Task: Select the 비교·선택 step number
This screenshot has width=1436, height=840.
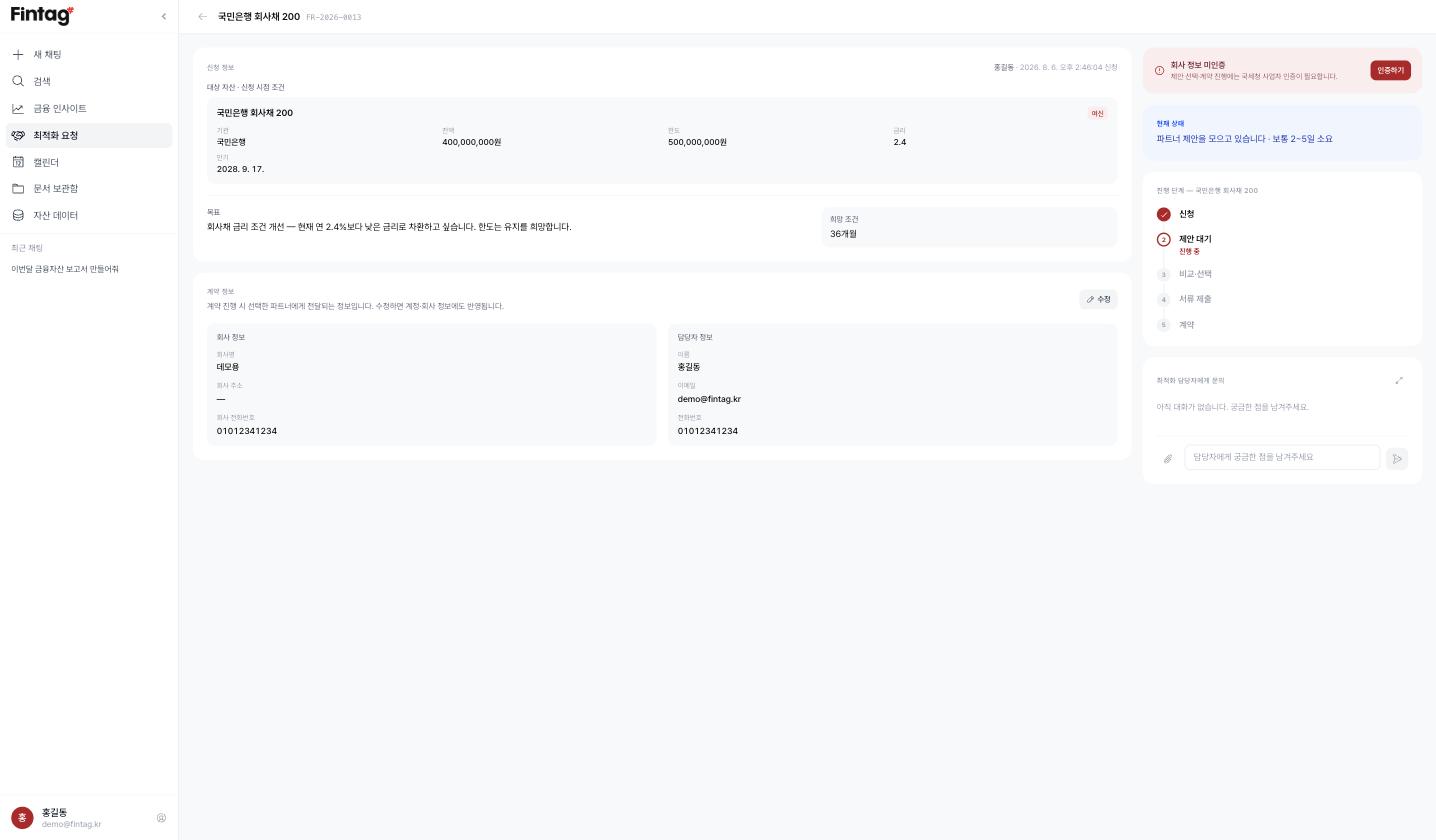Action: [1163, 274]
